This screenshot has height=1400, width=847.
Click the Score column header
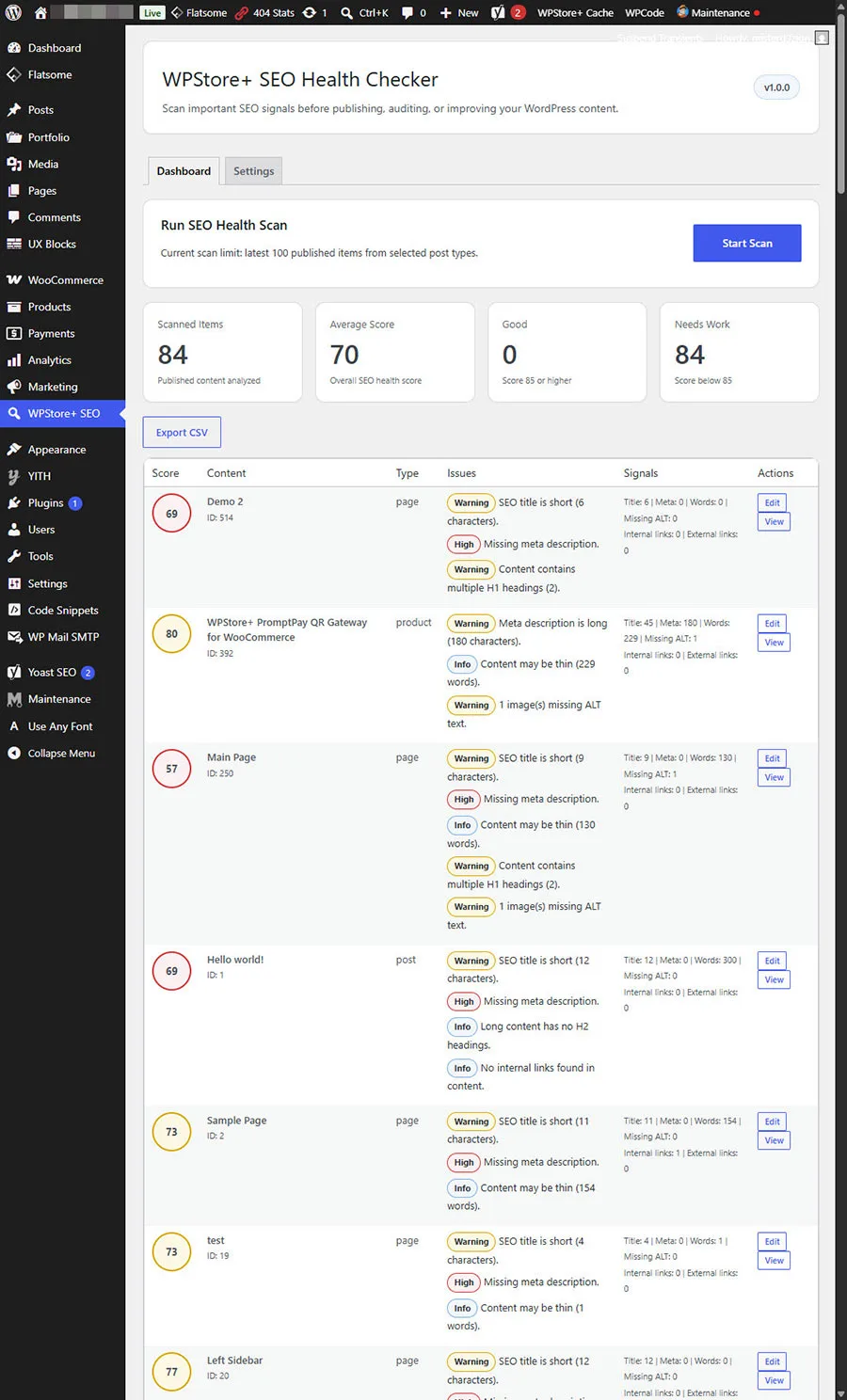[166, 473]
